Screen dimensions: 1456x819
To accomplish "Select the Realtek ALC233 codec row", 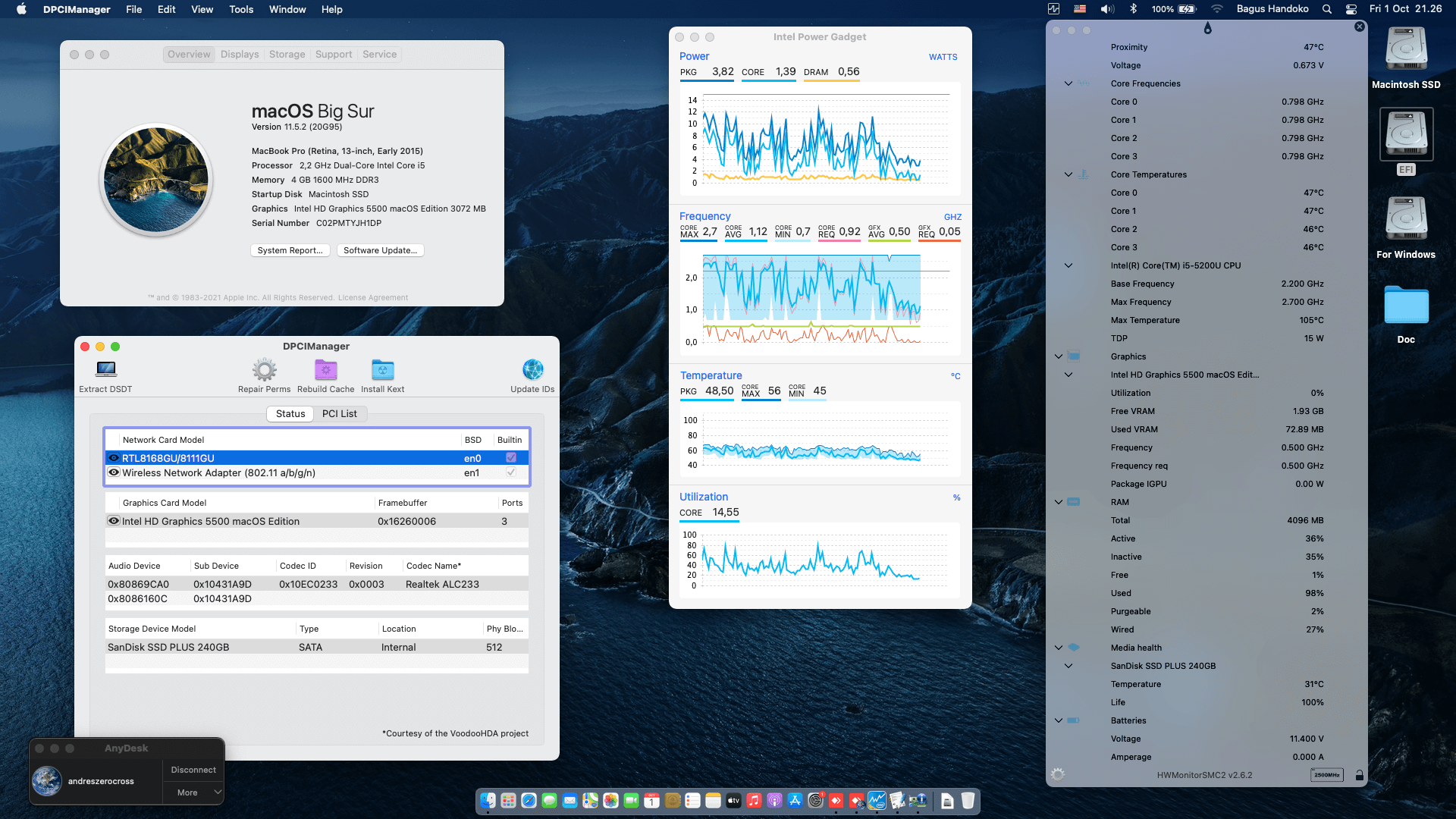I will point(317,584).
